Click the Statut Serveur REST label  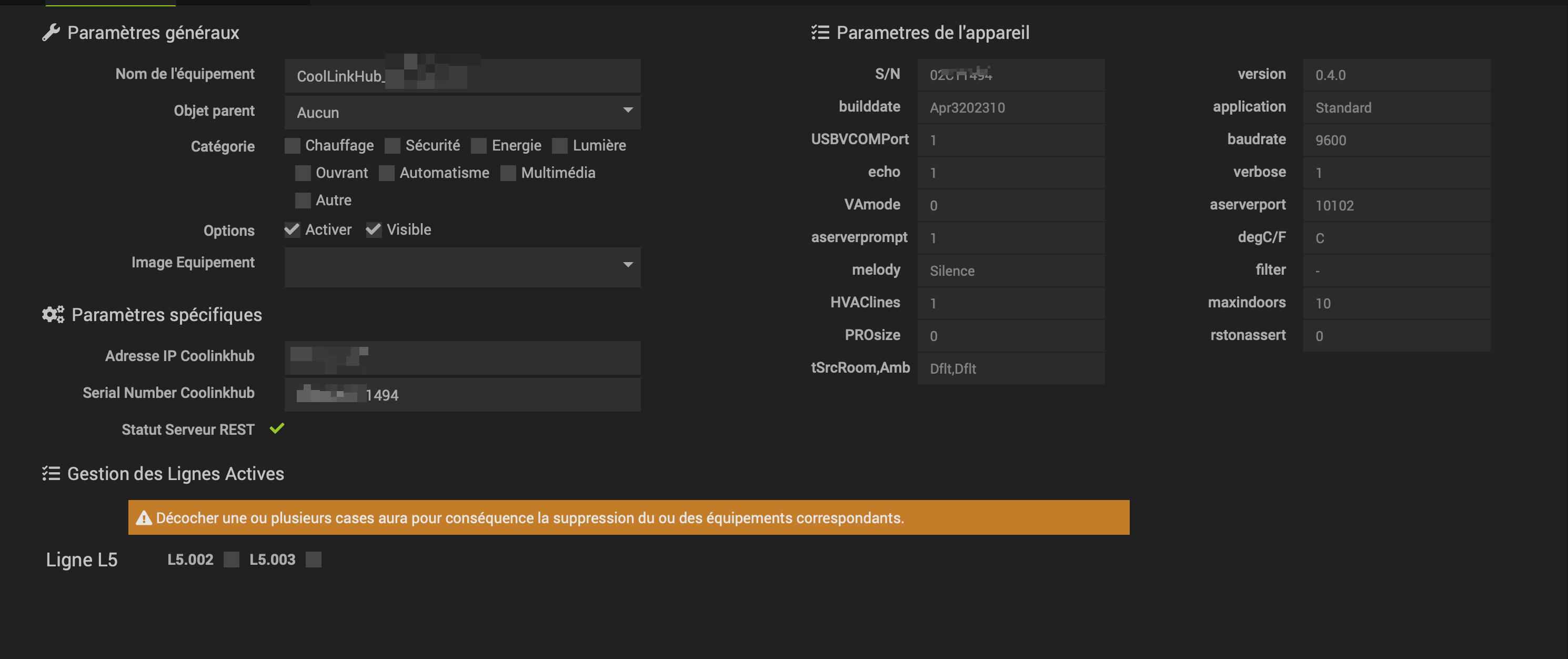[188, 430]
